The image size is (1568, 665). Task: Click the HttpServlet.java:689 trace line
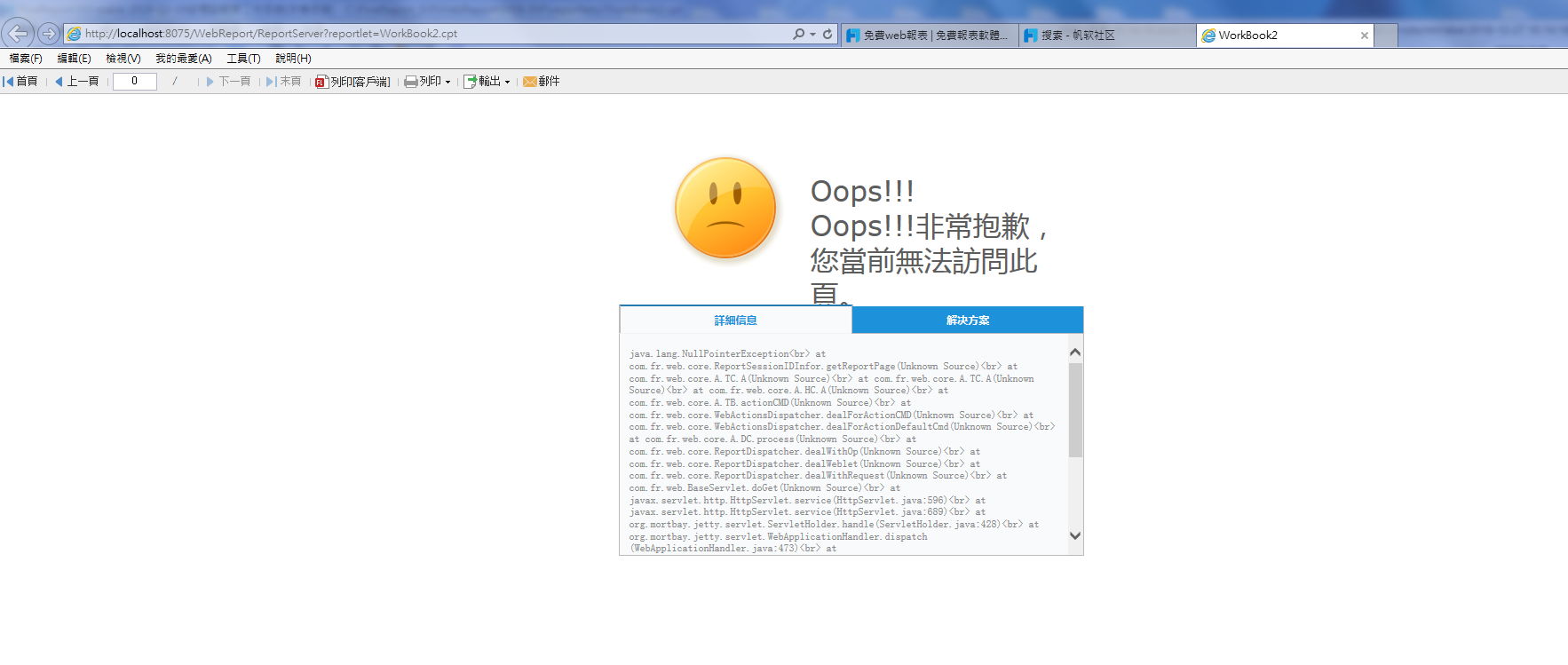coord(807,512)
